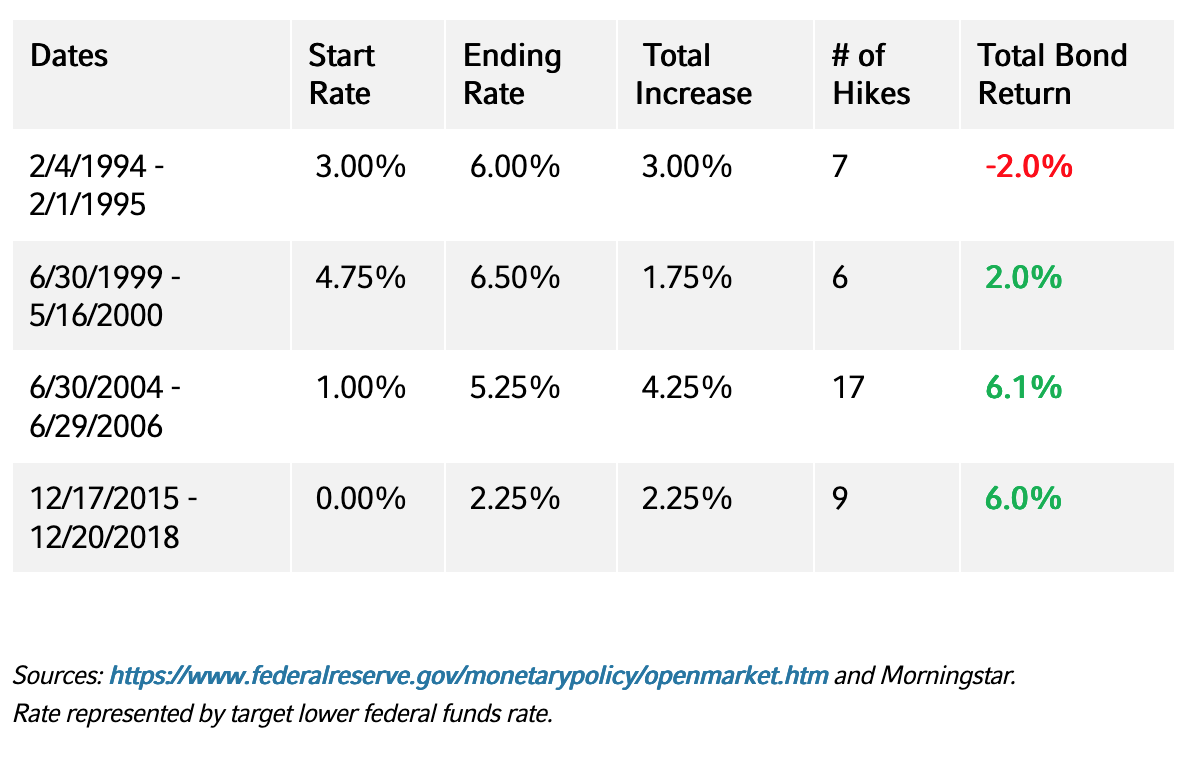Select the 6/30/1999 - 5/16/2000 date cell
Screen dimensions: 1186x758
(107, 296)
